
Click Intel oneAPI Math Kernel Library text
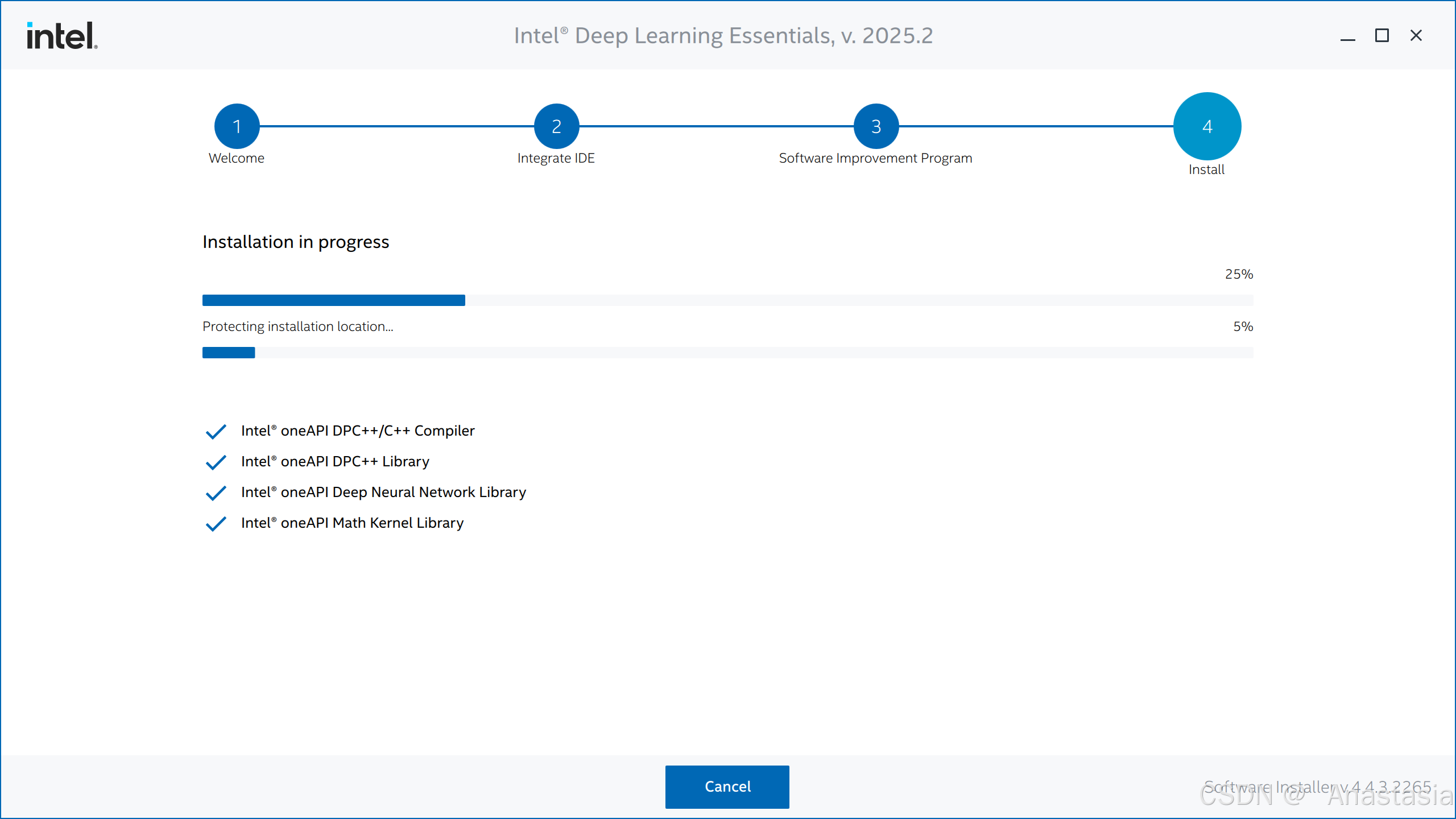353,523
